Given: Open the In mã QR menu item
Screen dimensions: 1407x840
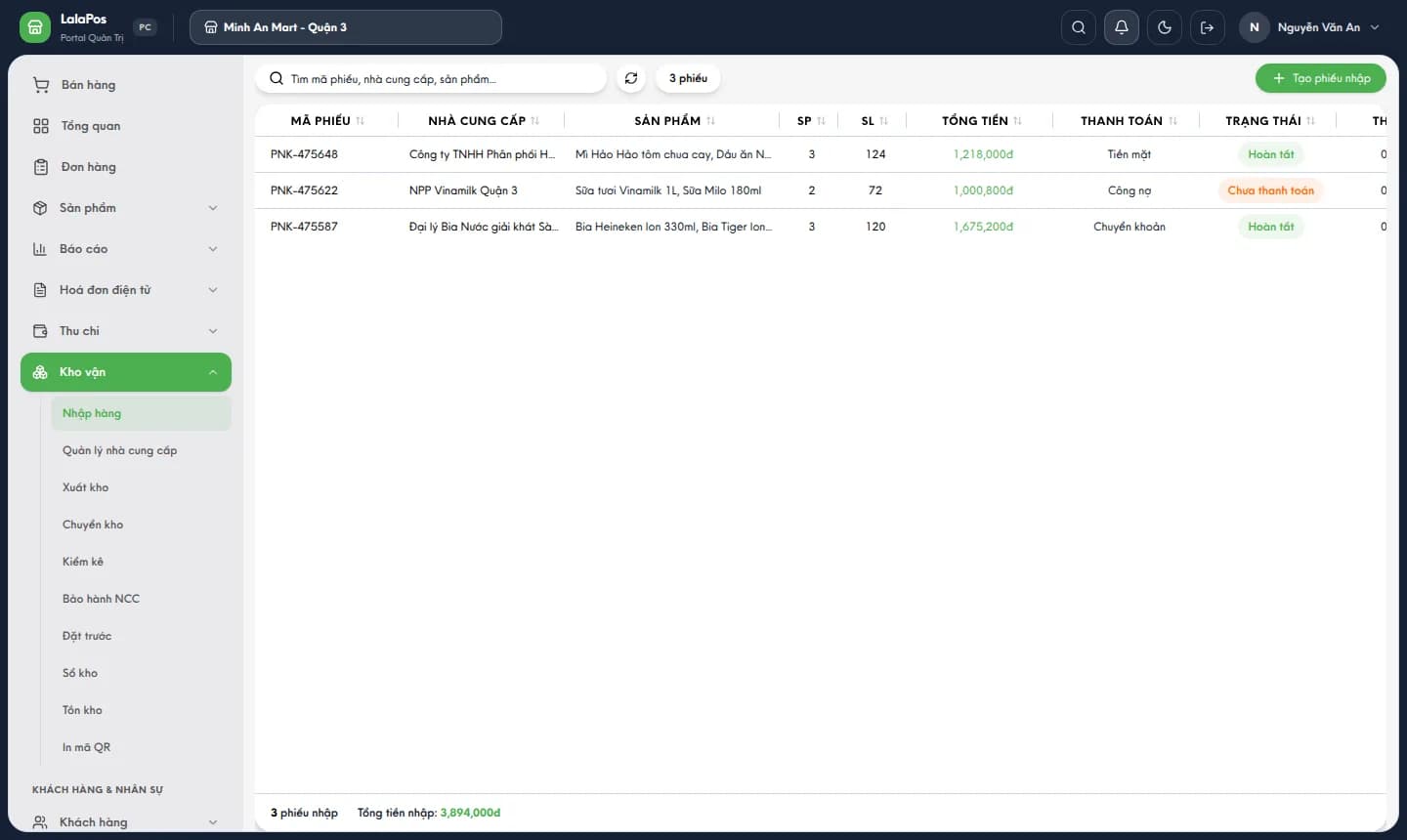Looking at the screenshot, I should point(141,747).
